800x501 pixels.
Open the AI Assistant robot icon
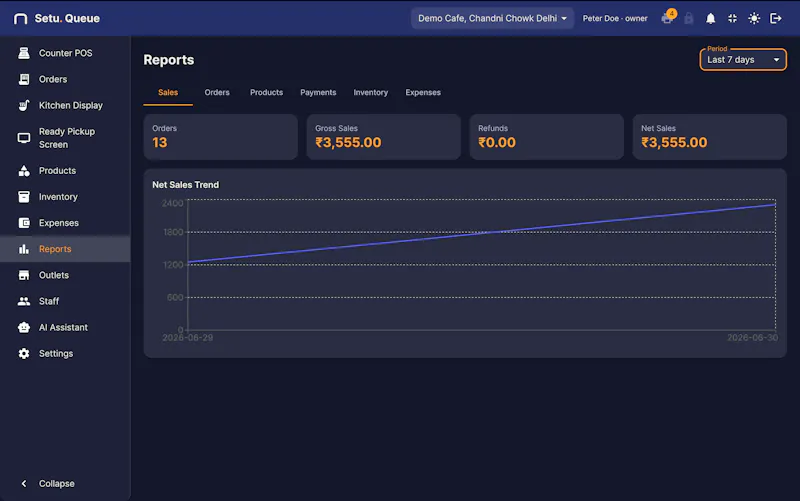[x=24, y=327]
